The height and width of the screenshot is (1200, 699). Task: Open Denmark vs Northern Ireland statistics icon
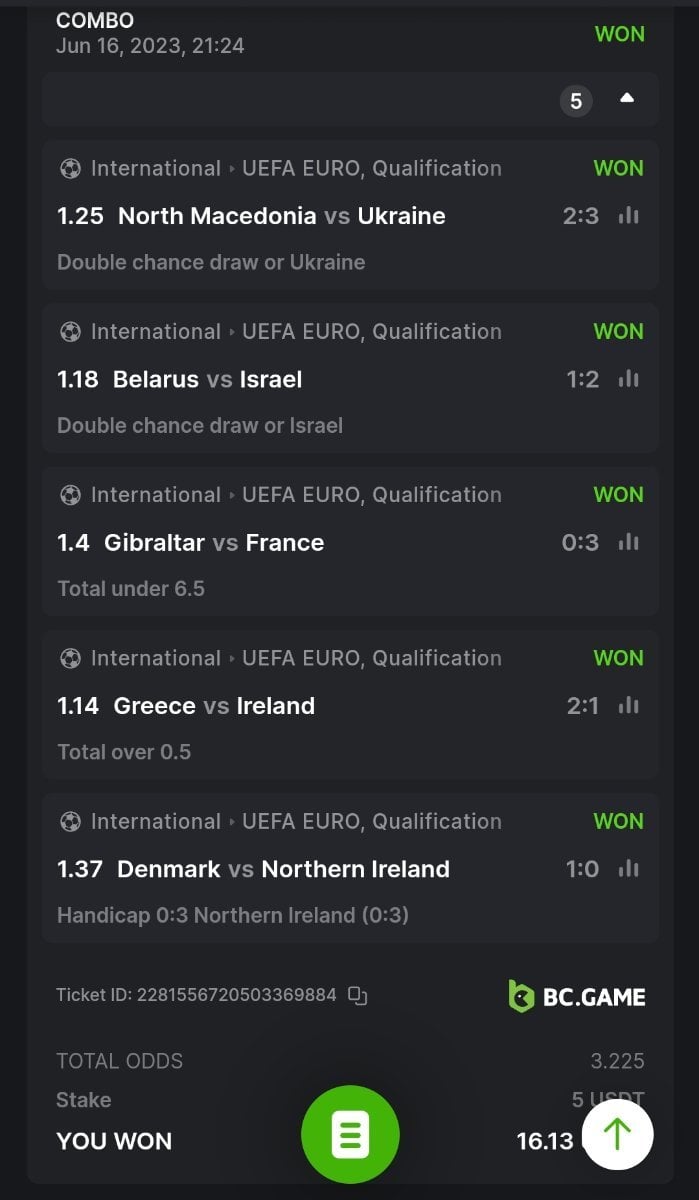tap(628, 869)
